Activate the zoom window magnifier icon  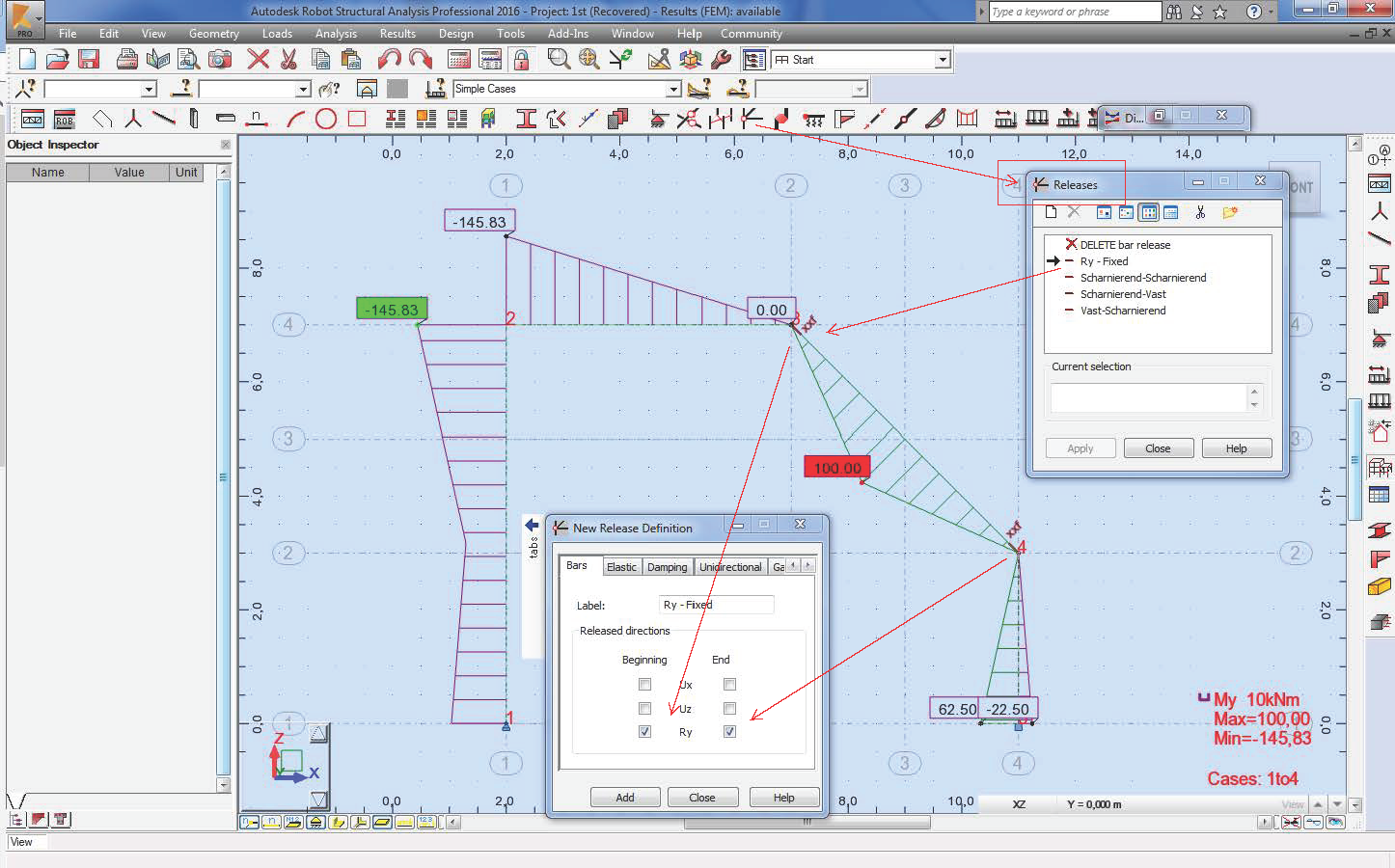pos(559,60)
